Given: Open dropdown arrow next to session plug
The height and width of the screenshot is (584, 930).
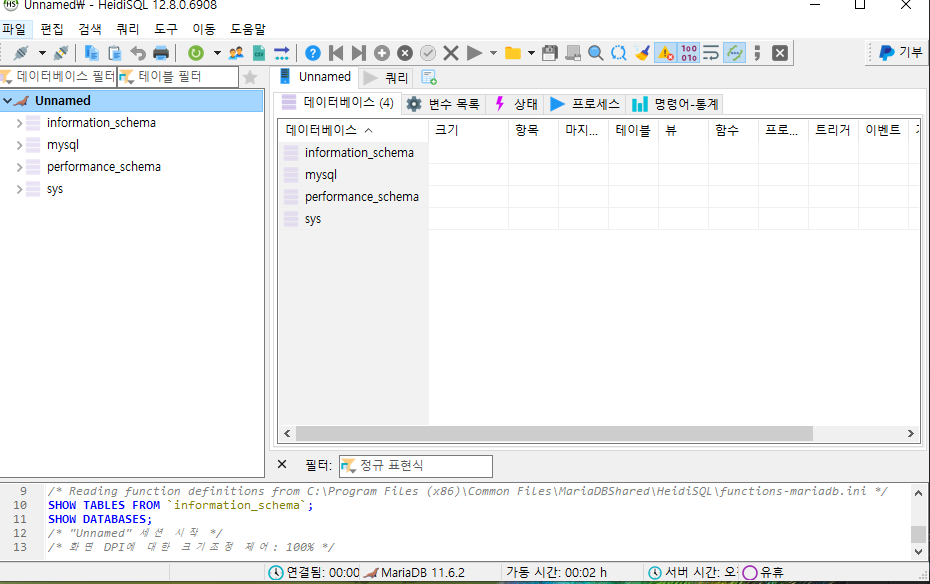Looking at the screenshot, I should [42, 53].
